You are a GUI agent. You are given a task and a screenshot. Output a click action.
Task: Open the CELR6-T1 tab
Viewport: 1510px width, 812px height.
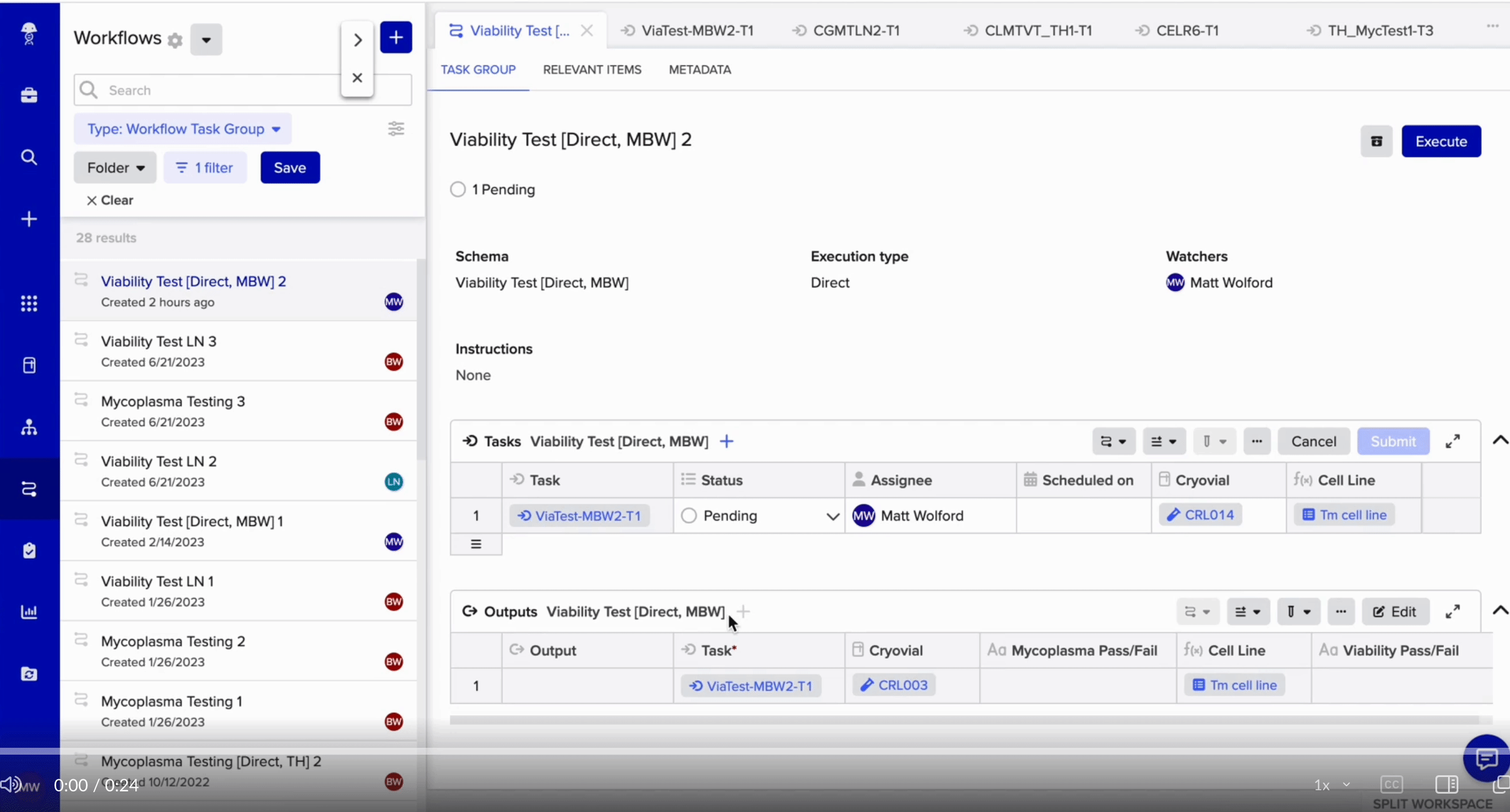(1177, 30)
